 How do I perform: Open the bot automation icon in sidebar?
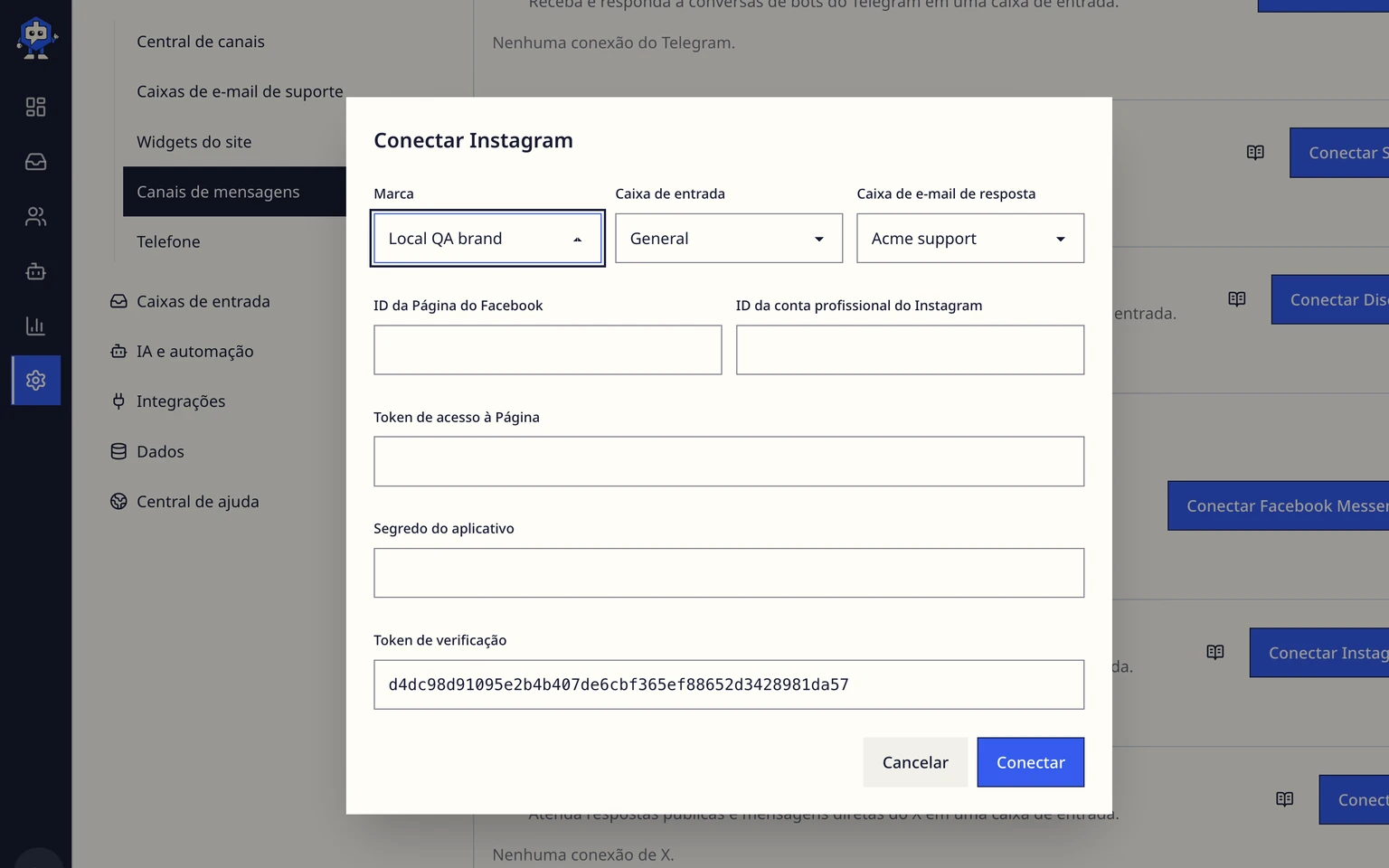(36, 271)
